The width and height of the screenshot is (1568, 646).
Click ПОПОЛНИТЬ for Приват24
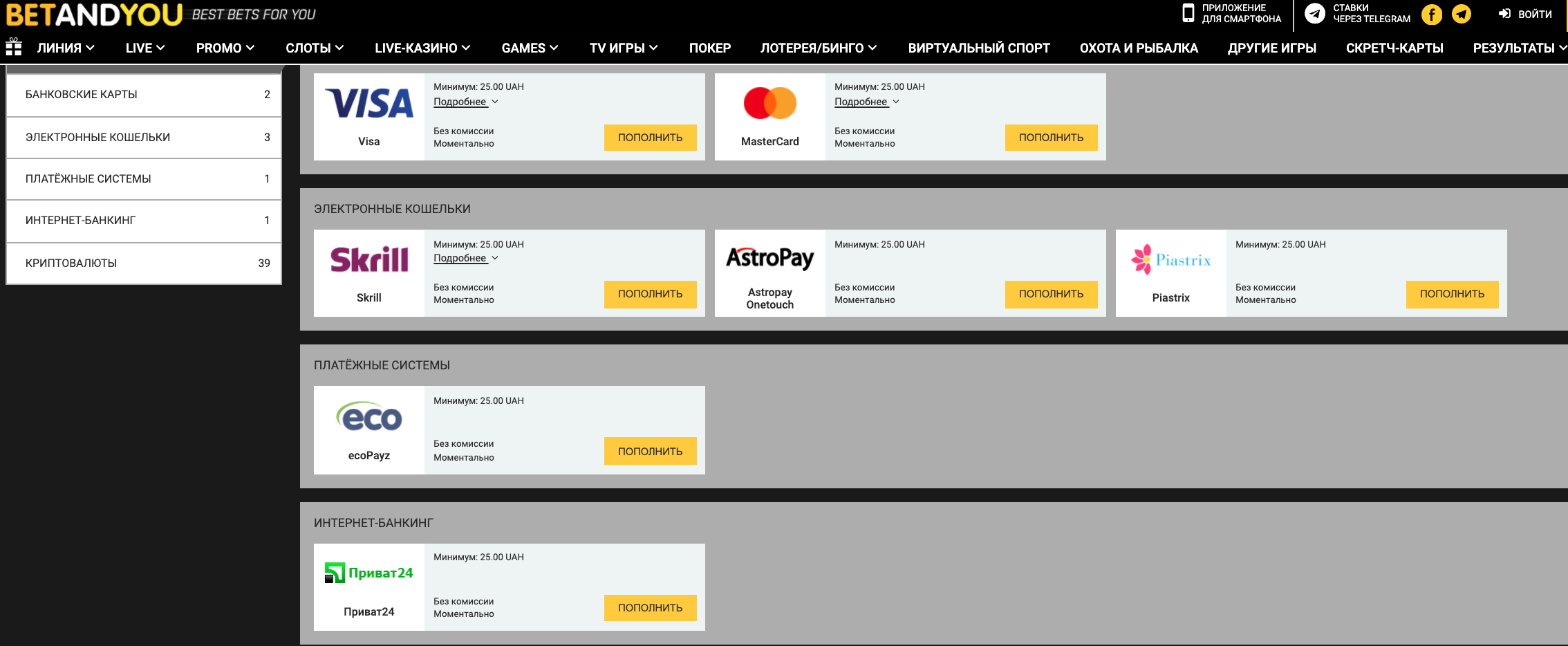(x=651, y=608)
